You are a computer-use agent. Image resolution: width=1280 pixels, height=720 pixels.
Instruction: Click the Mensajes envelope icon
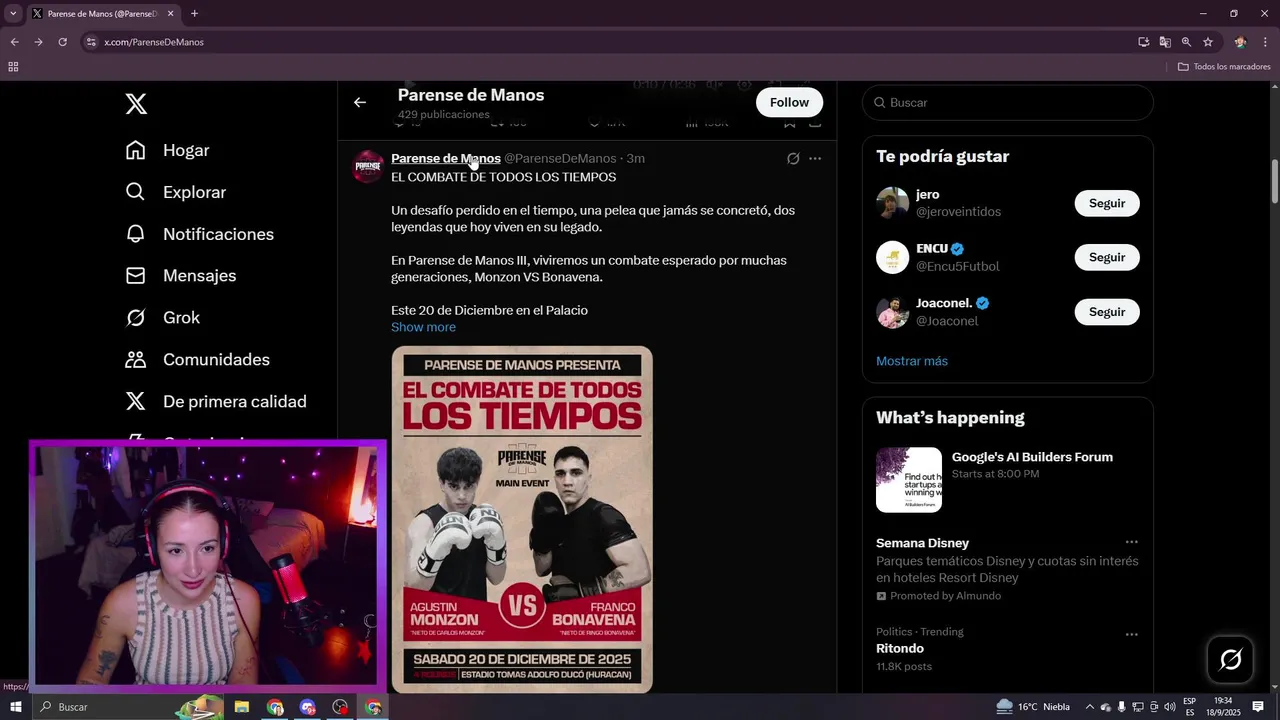pyautogui.click(x=136, y=276)
